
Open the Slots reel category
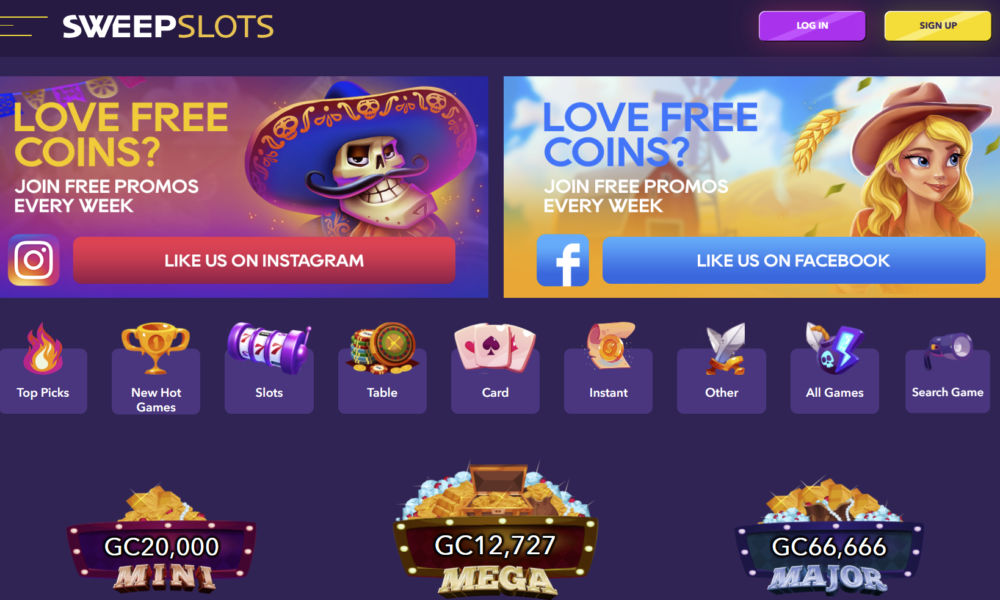(269, 369)
